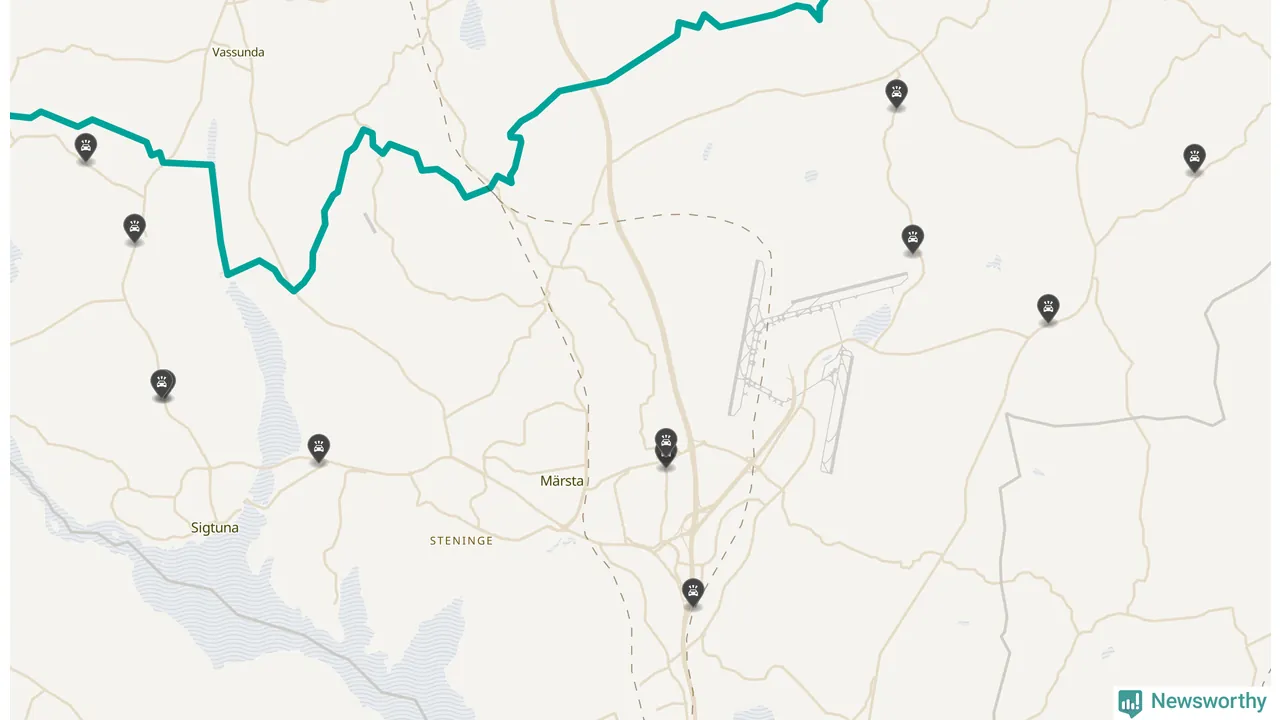Select the Vassunda place label

point(238,52)
